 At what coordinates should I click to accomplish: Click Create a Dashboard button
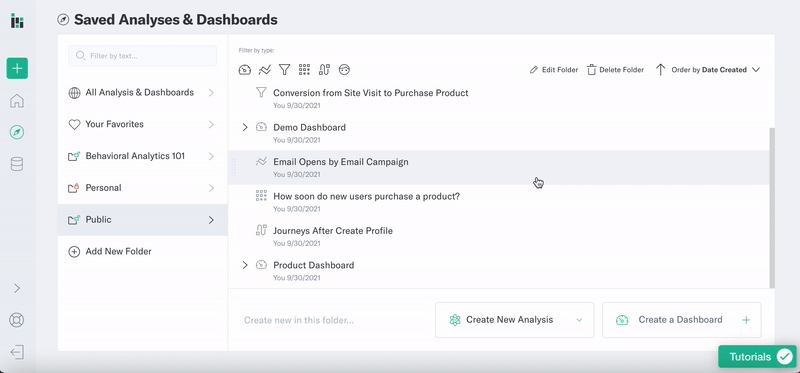[x=682, y=320]
